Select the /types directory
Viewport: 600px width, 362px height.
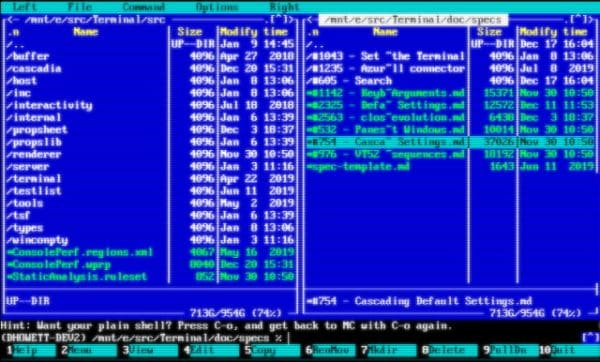(x=150, y=228)
